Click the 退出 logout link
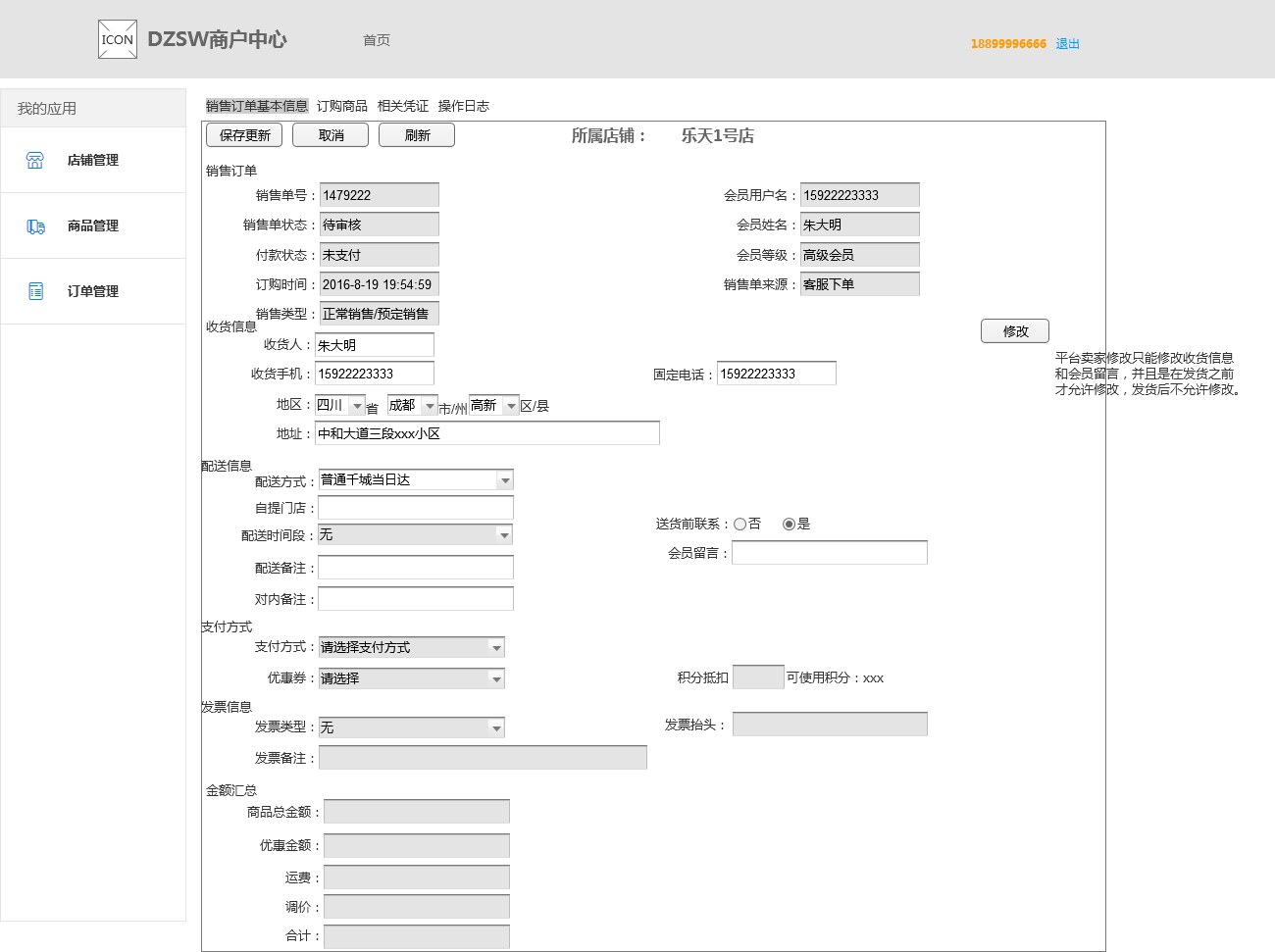 pos(1067,44)
